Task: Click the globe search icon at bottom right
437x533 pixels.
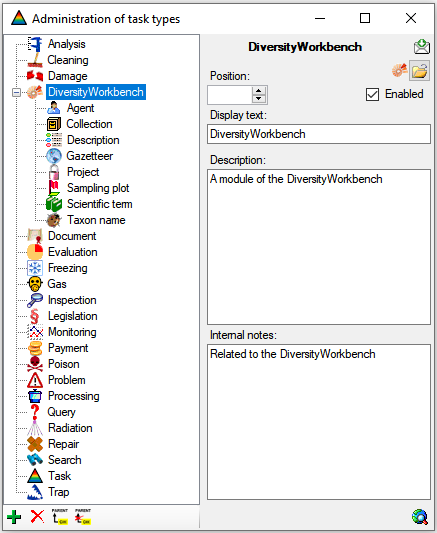Action: coord(420,517)
